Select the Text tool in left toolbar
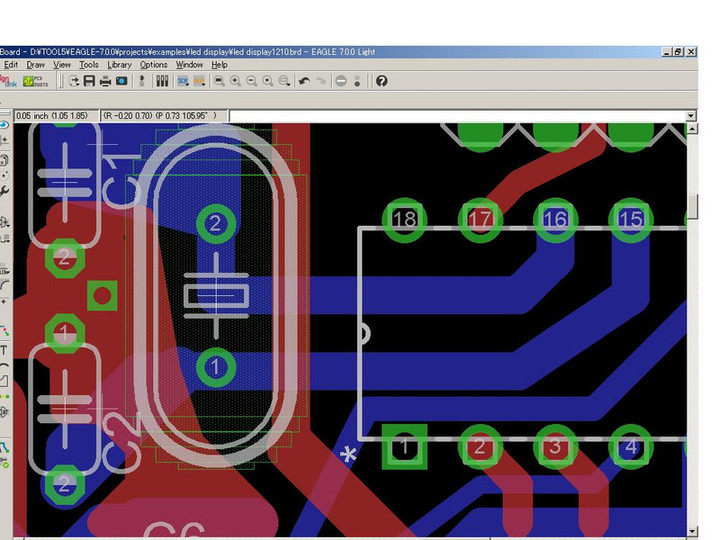The height and width of the screenshot is (540, 720). (x=4, y=350)
